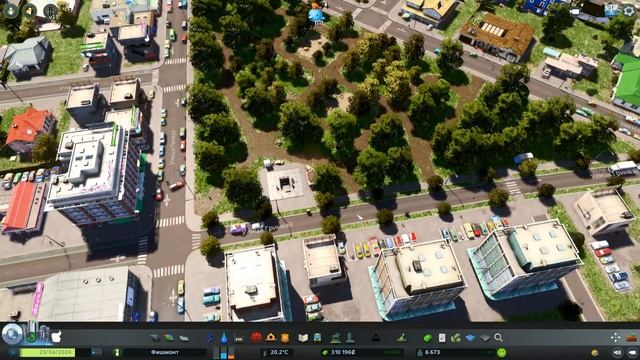
Task: Click the 310 196 money balance
Action: pyautogui.click(x=342, y=352)
